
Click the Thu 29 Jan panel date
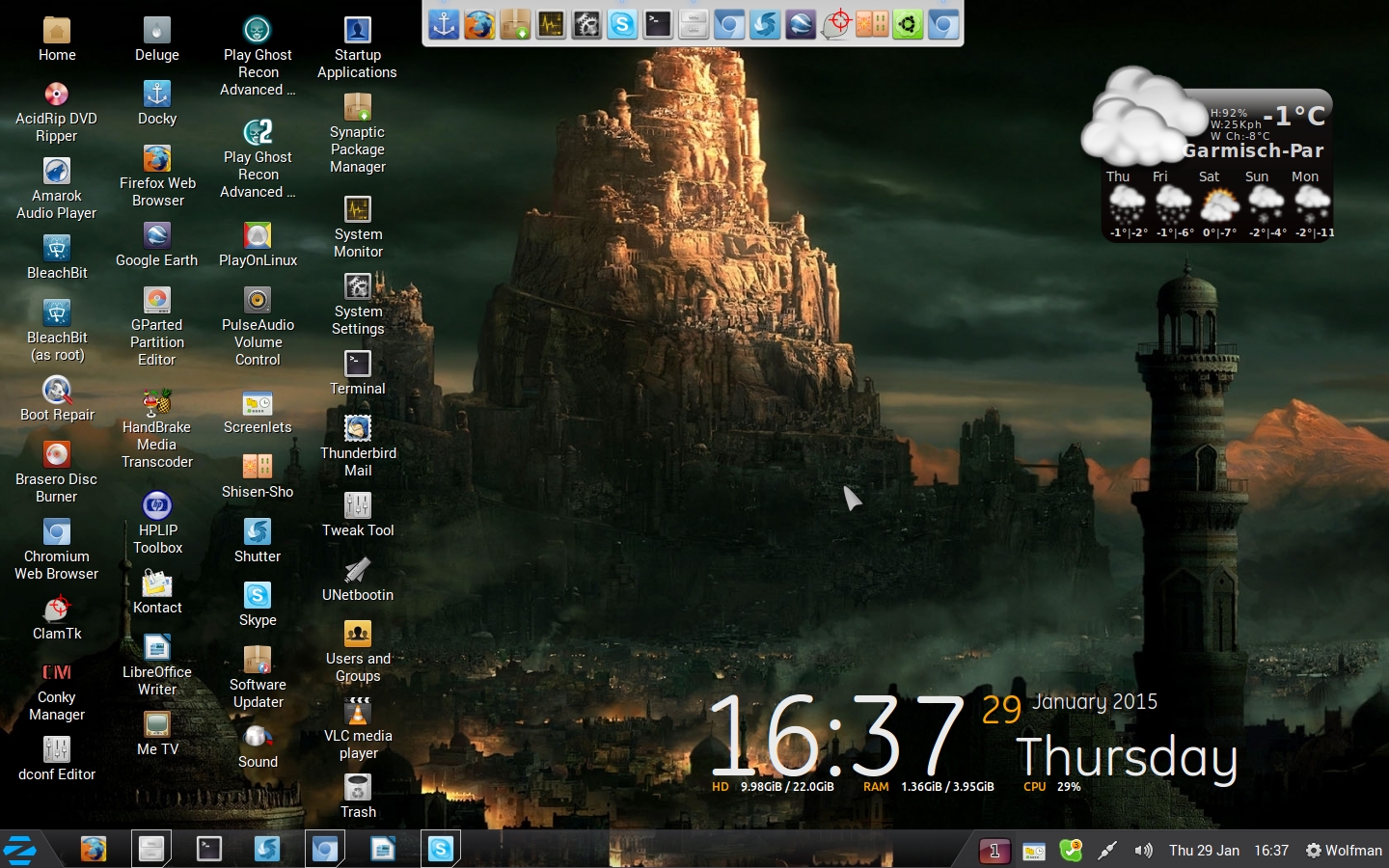tap(1204, 850)
